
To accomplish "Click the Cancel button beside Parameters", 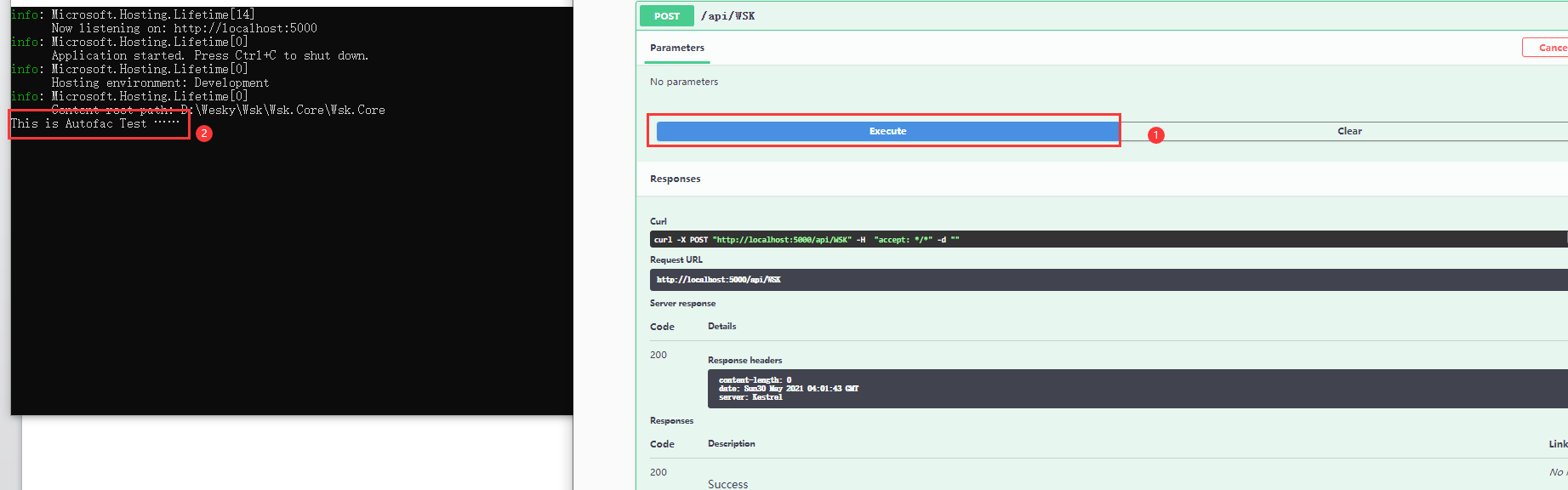I will point(1546,48).
